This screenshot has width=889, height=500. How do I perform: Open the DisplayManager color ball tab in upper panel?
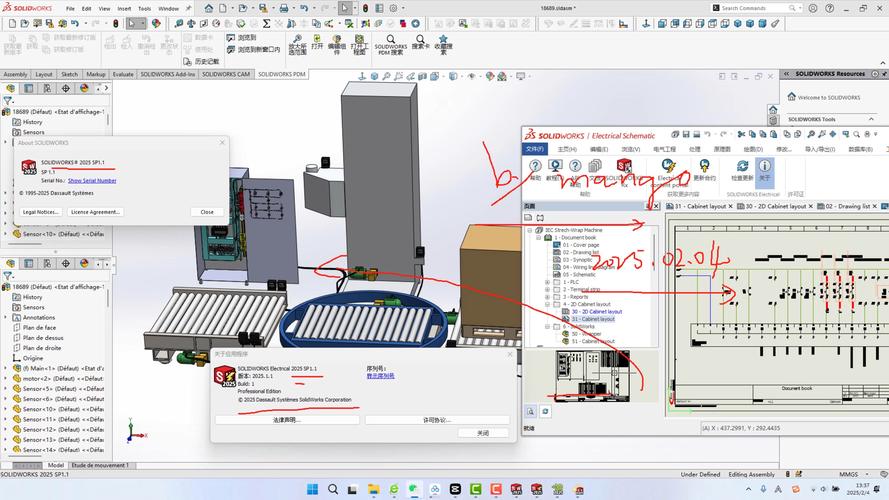coord(84,88)
